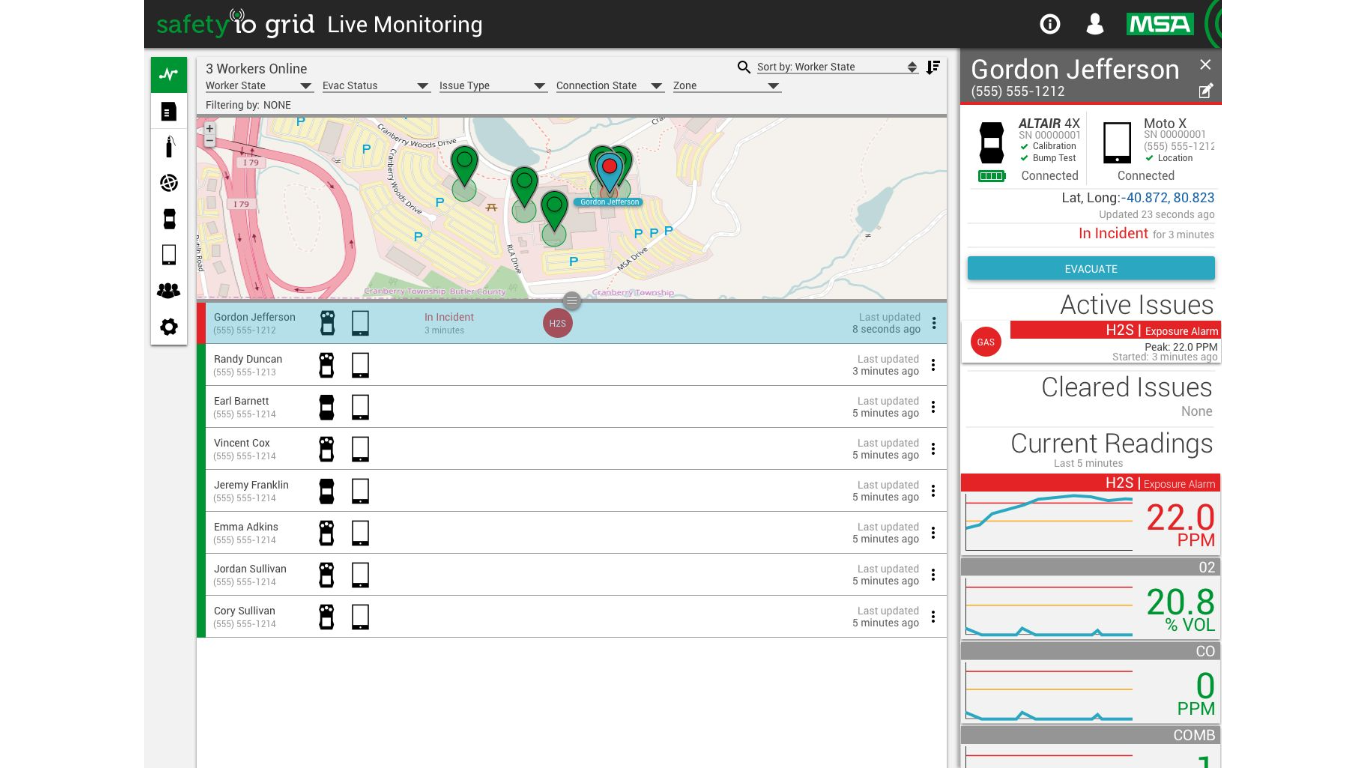
Task: Click the EVACUATE button
Action: [x=1090, y=268]
